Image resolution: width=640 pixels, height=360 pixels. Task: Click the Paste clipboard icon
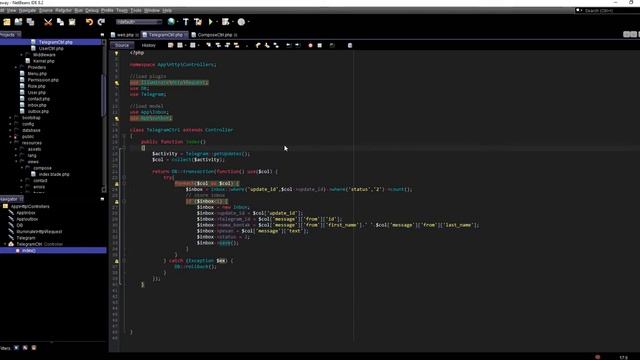72,22
